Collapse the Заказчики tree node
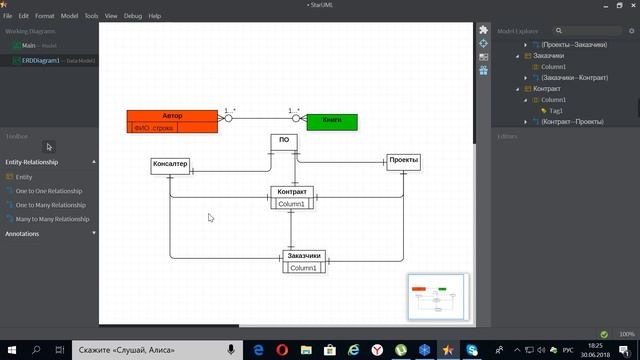Screen dimensions: 640x360 [518, 56]
